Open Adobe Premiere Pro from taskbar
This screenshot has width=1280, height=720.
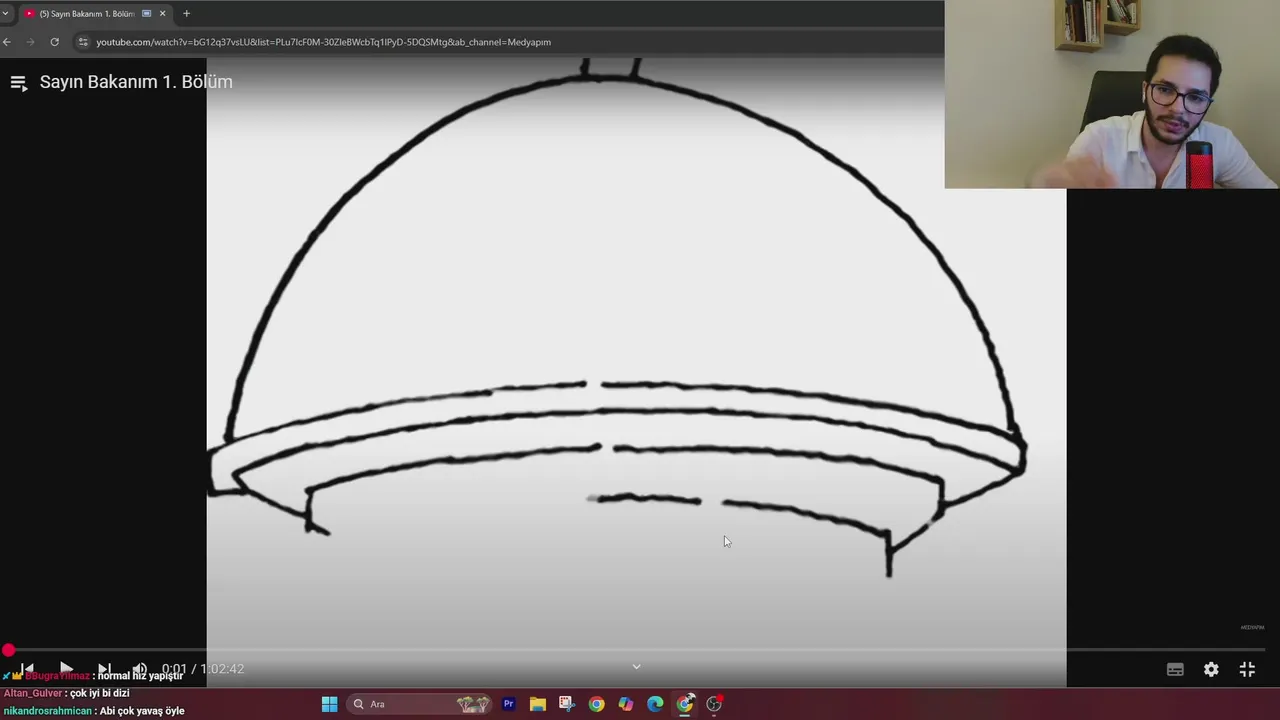coord(508,704)
